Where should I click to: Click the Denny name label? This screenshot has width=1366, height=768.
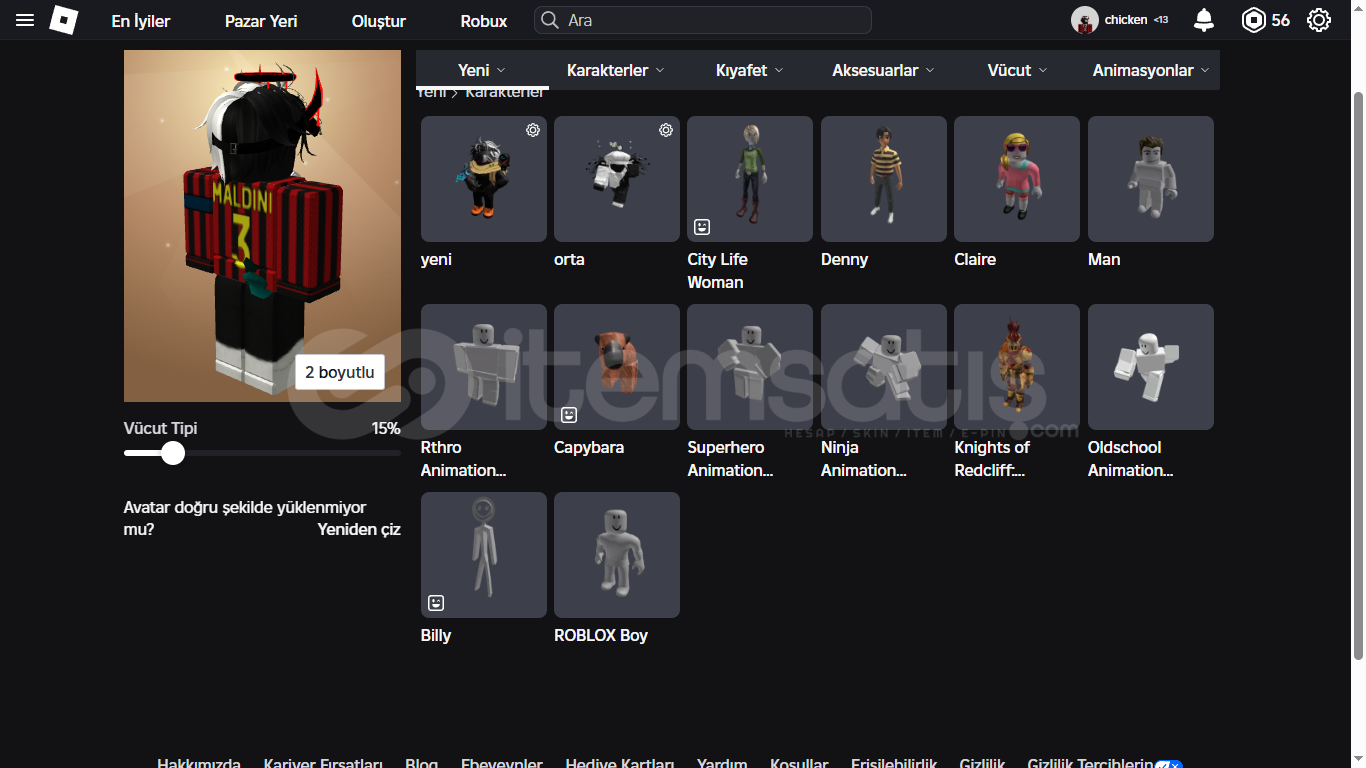pyautogui.click(x=844, y=259)
